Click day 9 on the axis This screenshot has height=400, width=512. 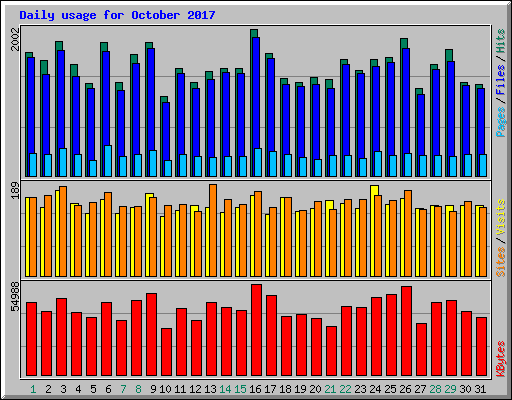pyautogui.click(x=153, y=389)
